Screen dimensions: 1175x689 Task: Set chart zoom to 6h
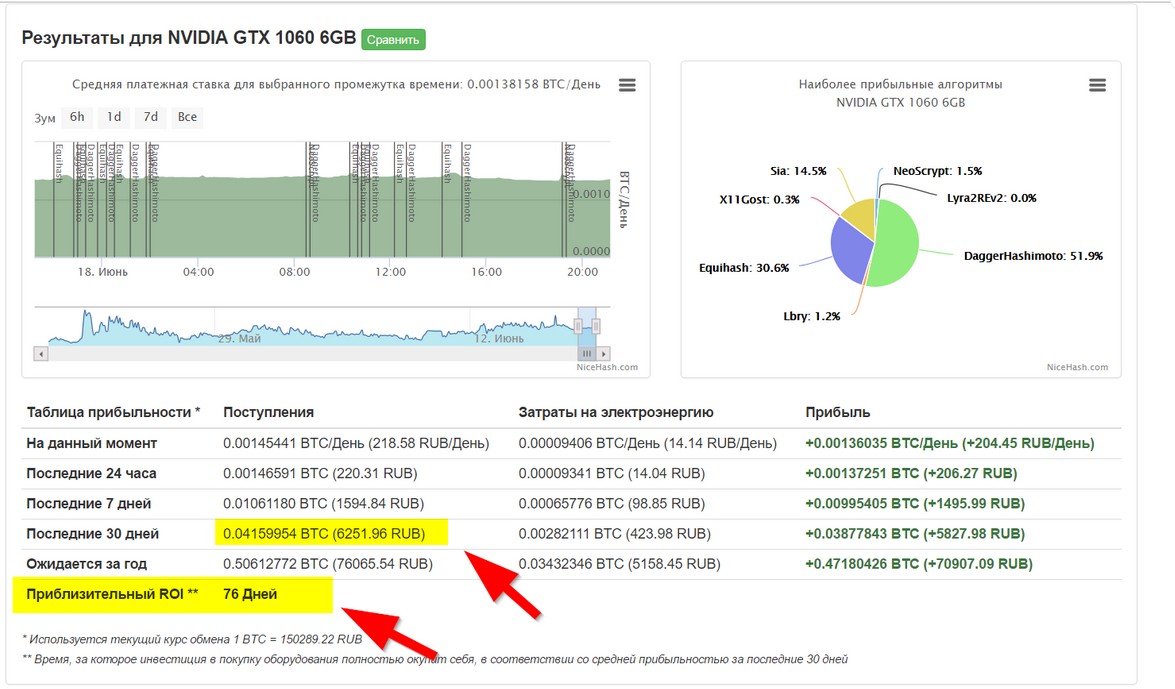tap(77, 117)
